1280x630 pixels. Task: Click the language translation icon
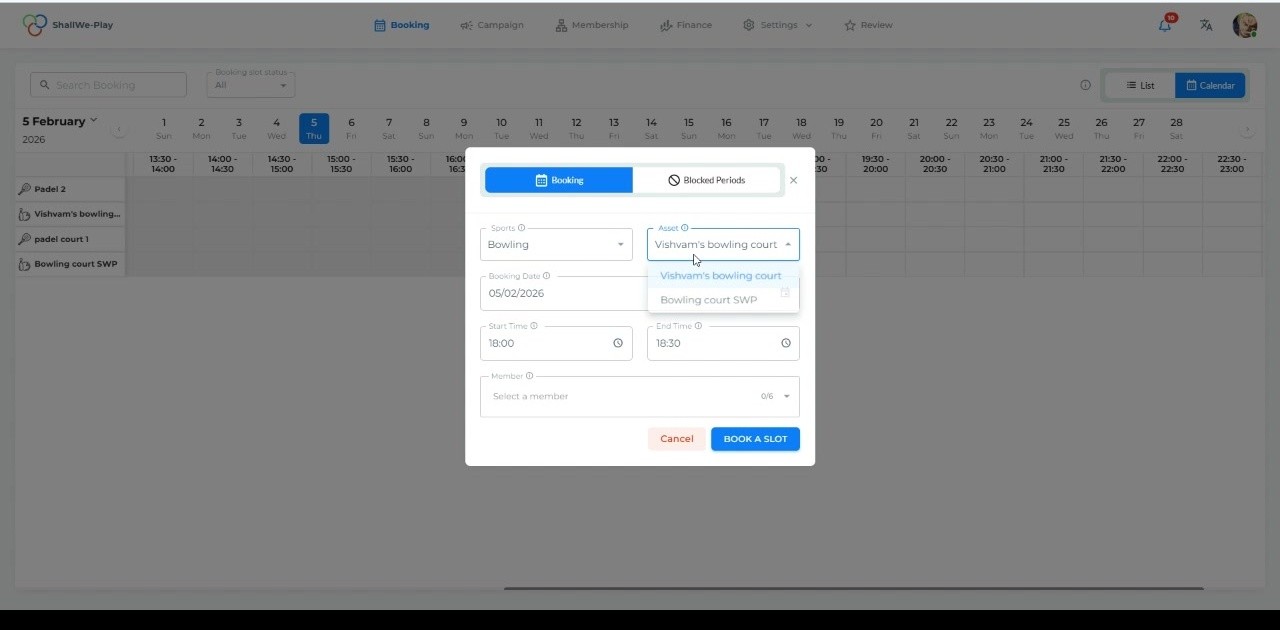(1205, 25)
